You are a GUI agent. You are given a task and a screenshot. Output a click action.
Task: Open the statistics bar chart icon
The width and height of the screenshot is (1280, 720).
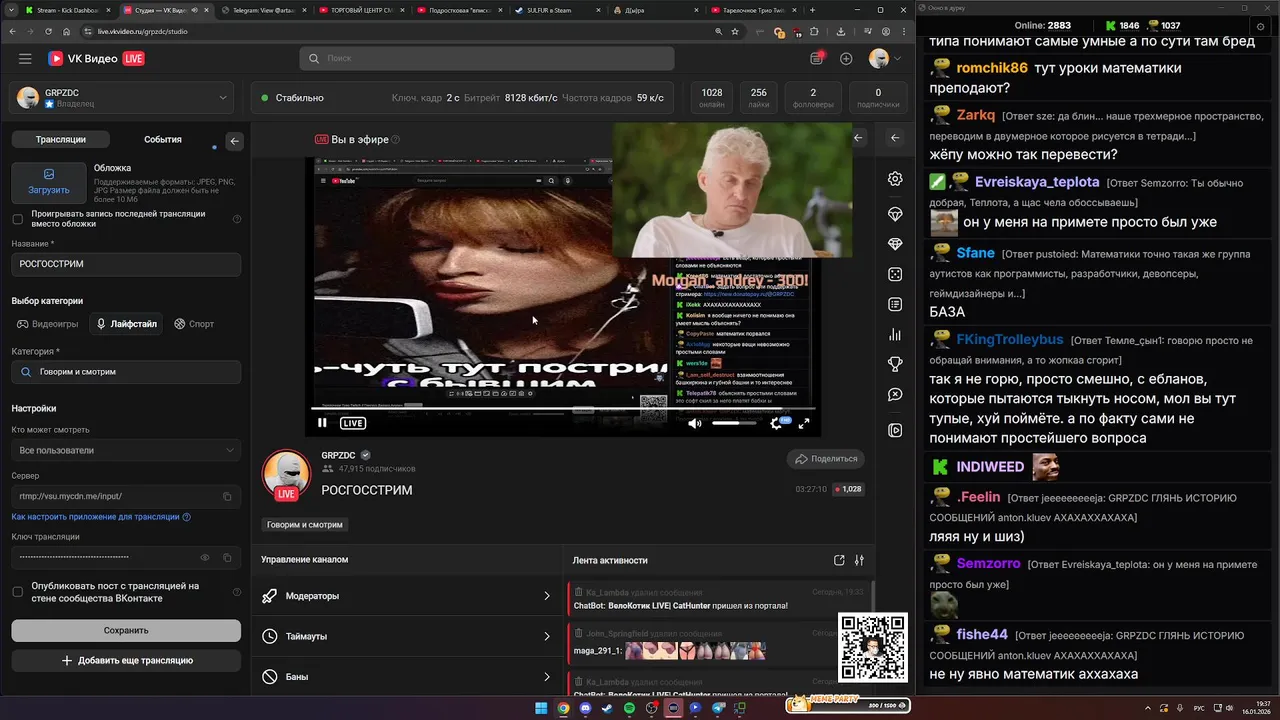tap(895, 335)
